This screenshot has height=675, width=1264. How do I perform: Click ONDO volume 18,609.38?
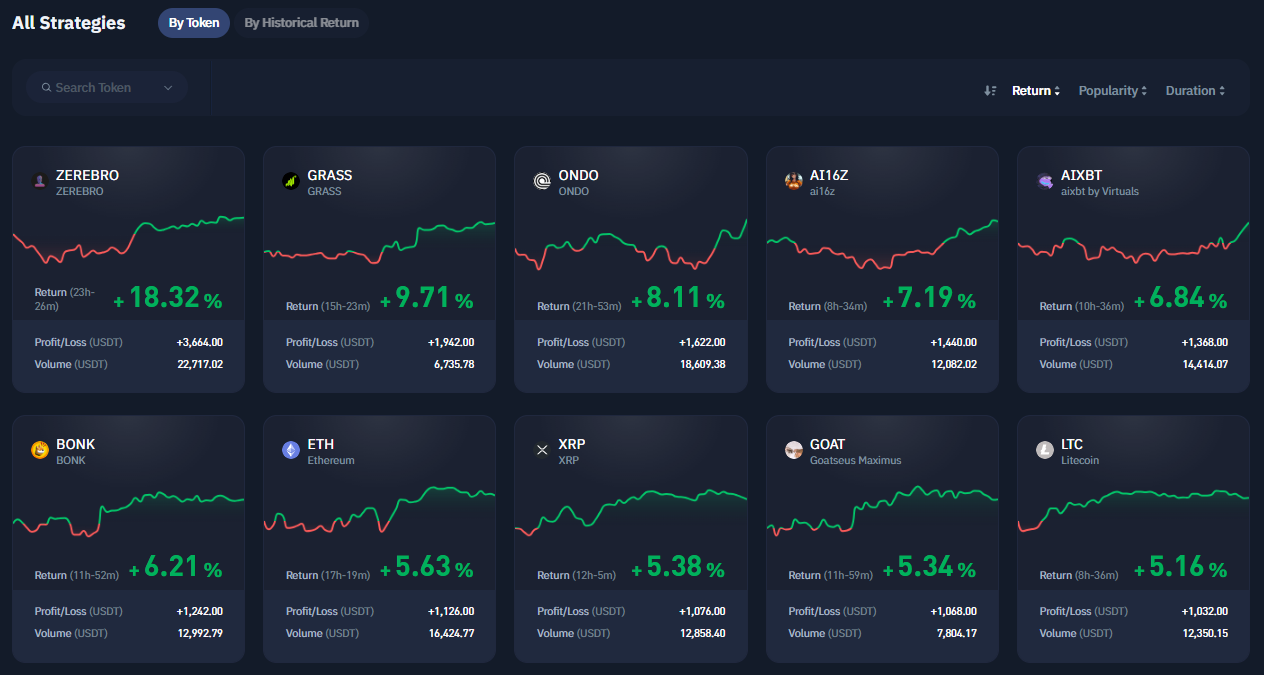point(702,364)
